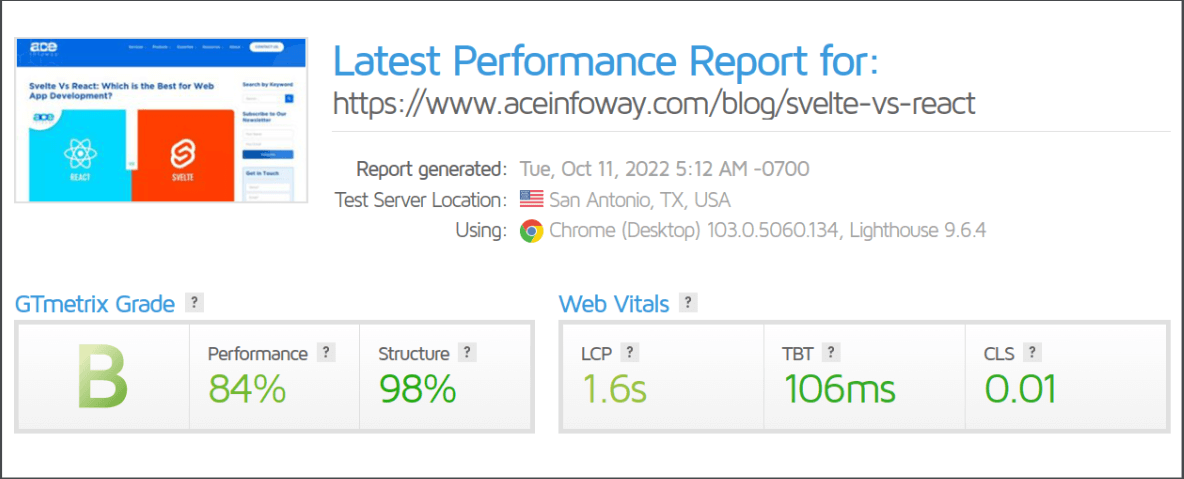
Task: Open the aceinfoway.com report URL
Action: pyautogui.click(x=654, y=104)
